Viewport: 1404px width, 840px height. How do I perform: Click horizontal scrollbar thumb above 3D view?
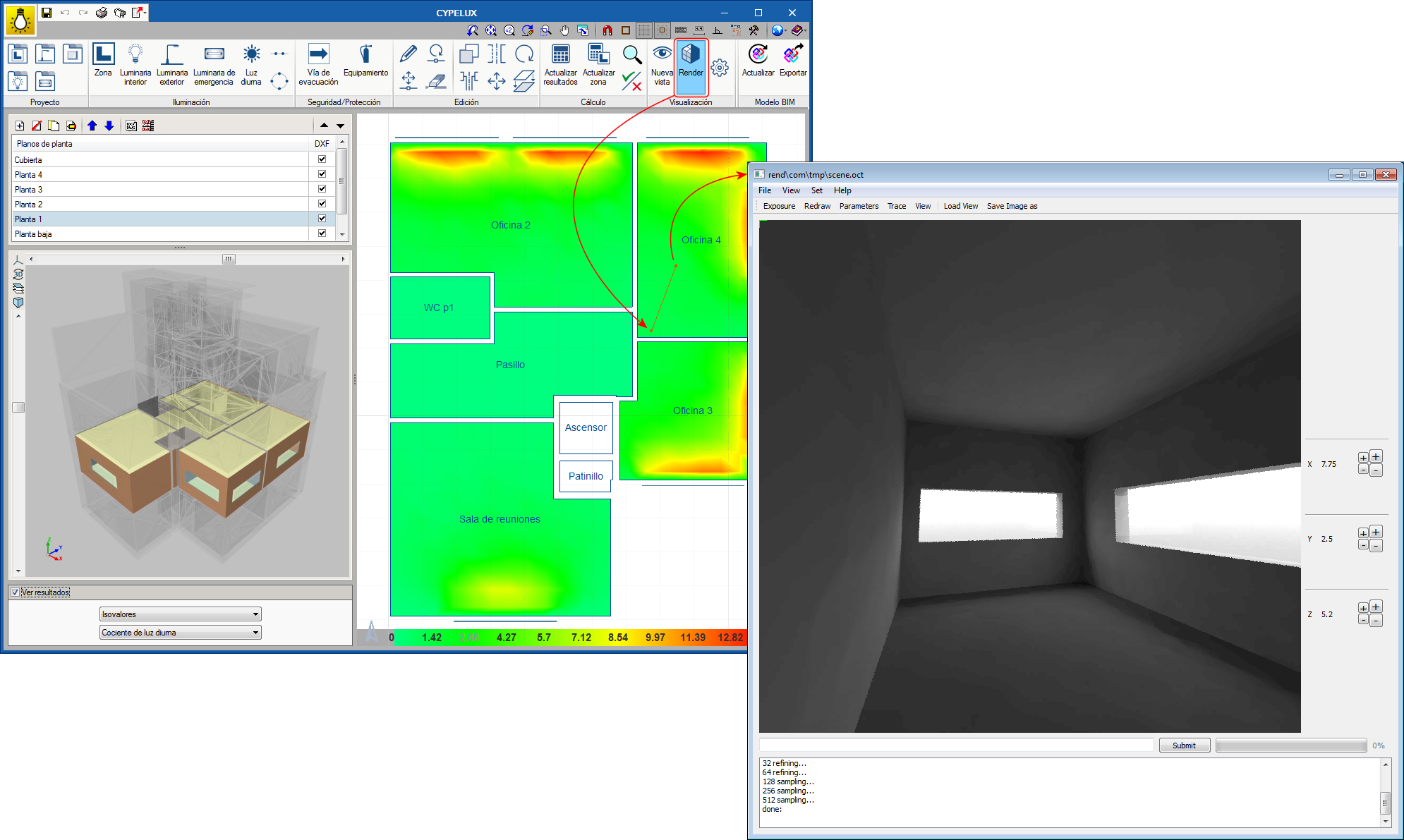coord(229,259)
